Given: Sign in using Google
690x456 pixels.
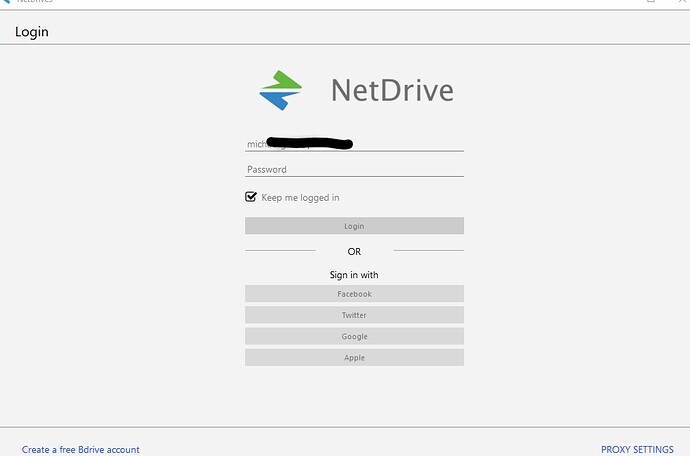Looking at the screenshot, I should 354,336.
